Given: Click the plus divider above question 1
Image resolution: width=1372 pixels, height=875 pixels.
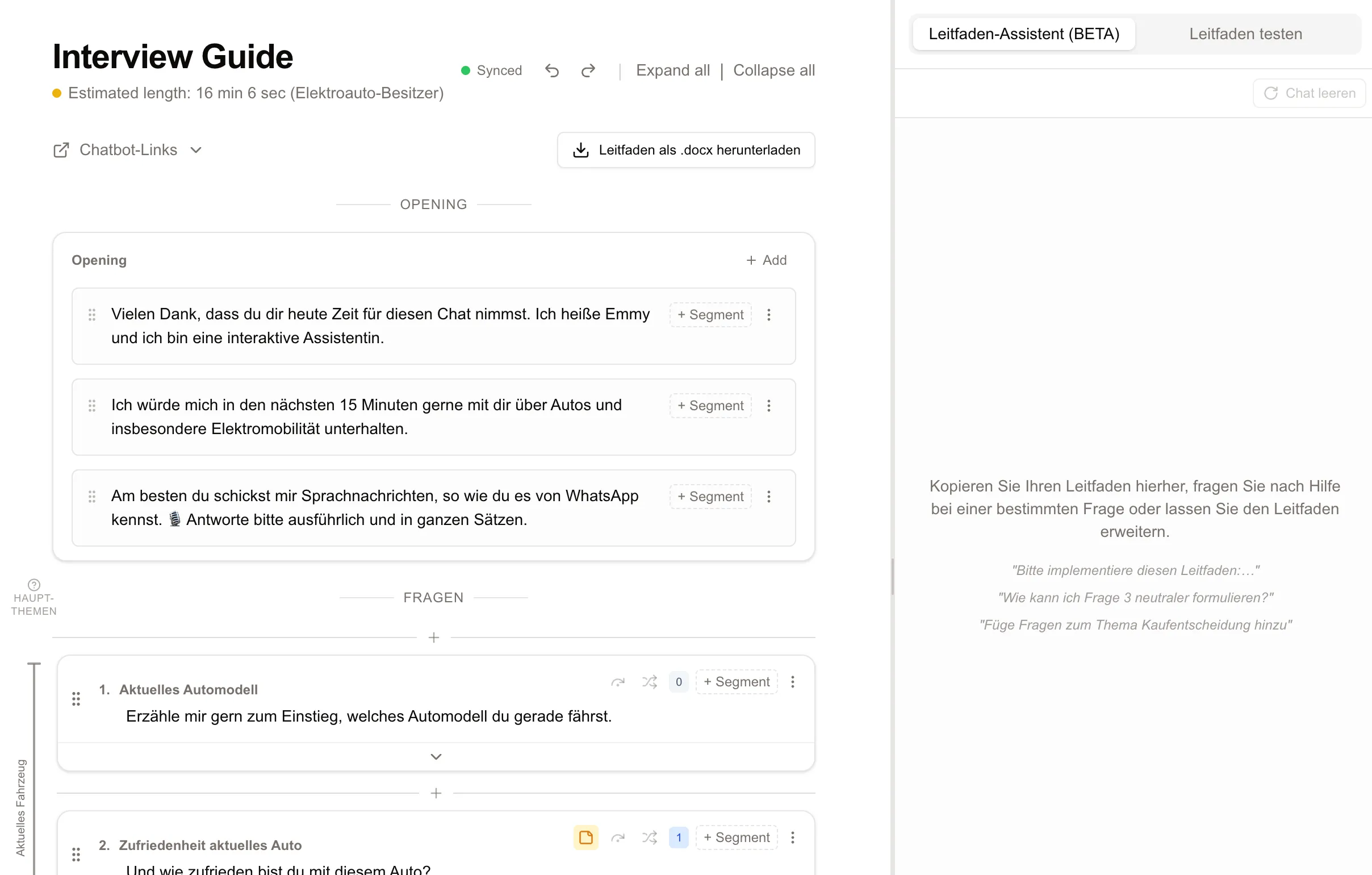Looking at the screenshot, I should pos(434,637).
